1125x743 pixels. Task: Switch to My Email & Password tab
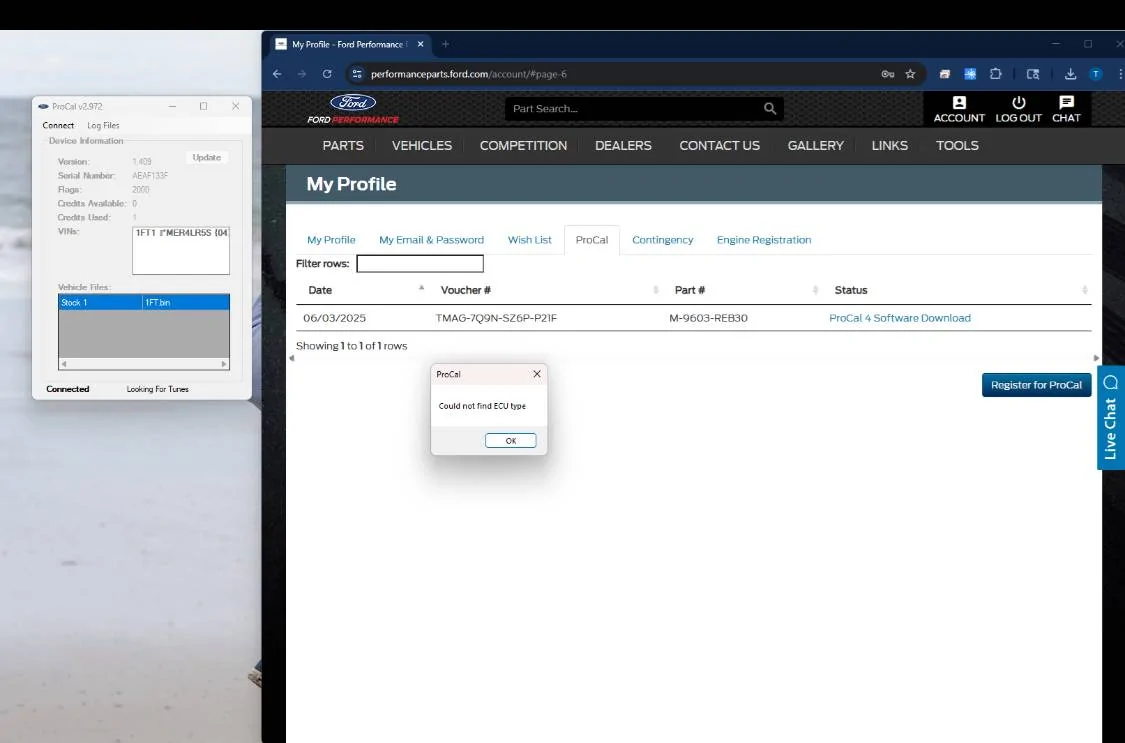[x=431, y=240]
